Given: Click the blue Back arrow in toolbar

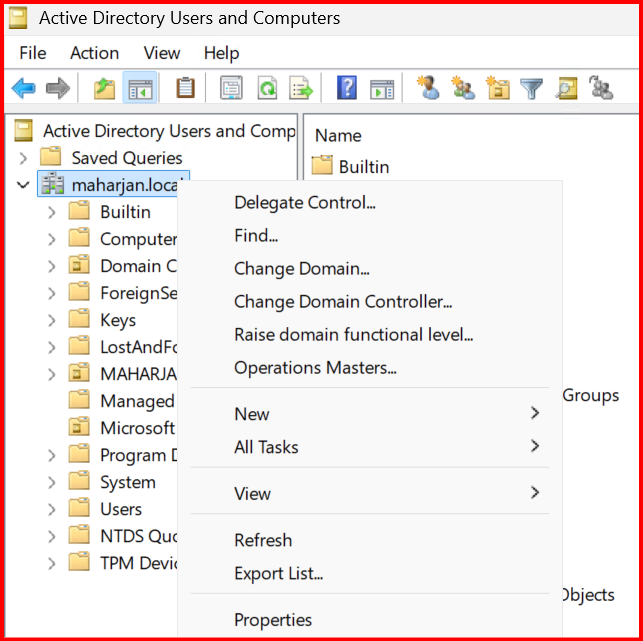Looking at the screenshot, I should click(x=24, y=89).
